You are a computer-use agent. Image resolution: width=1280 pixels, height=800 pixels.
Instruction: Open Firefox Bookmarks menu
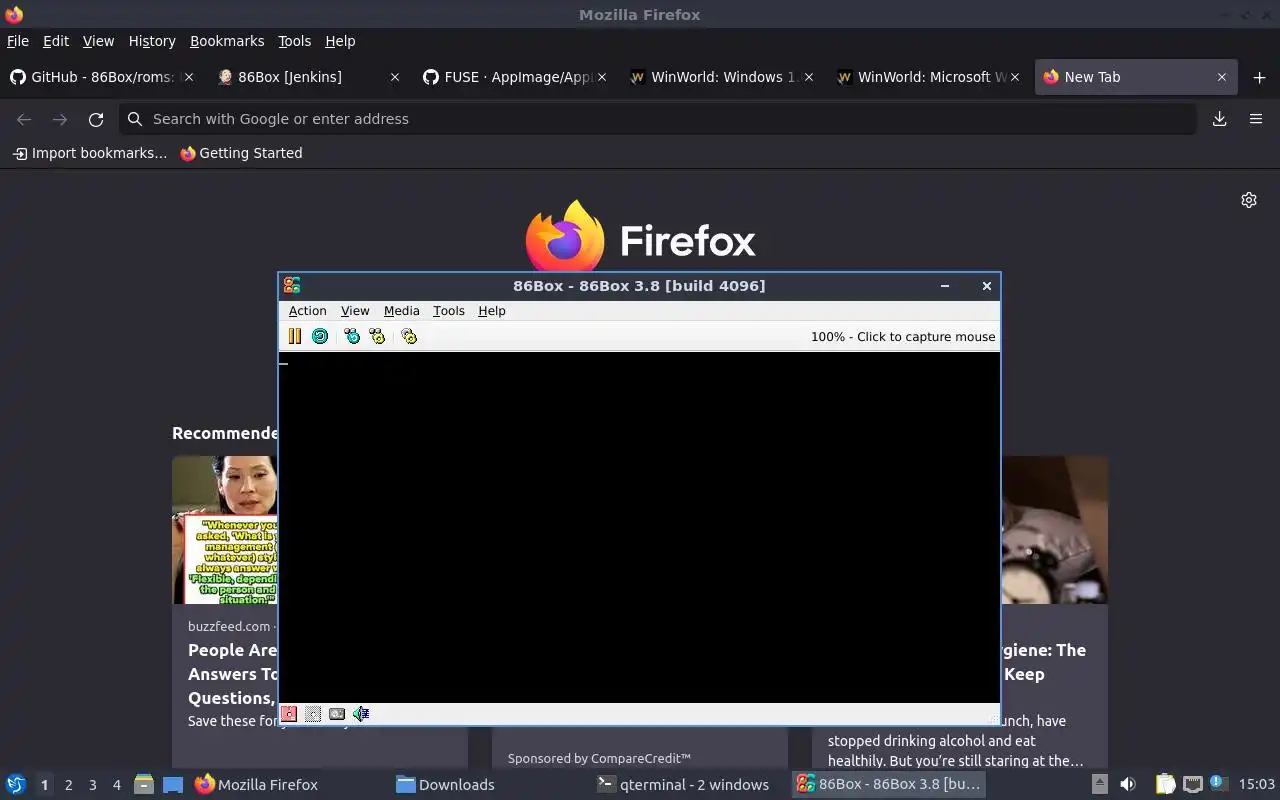pos(227,41)
